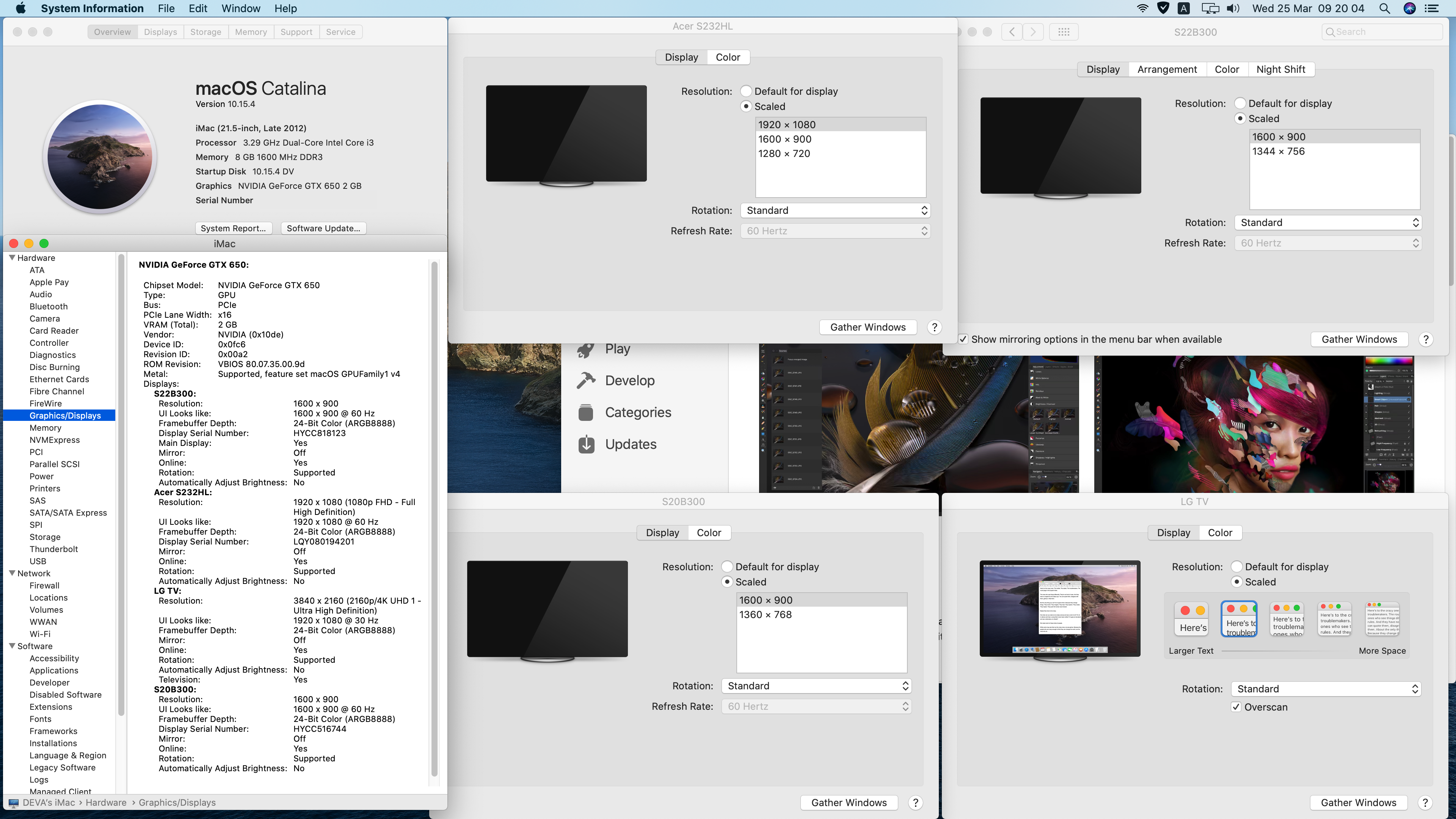Click the Updates download icon in App Store

click(x=586, y=444)
